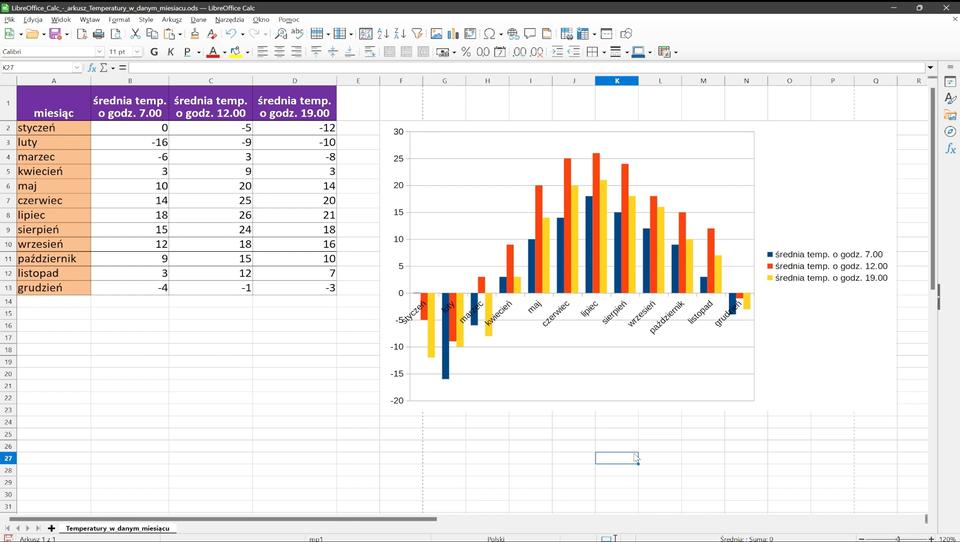Toggle Bold formatting (G button)
The image size is (960, 542).
pos(154,52)
